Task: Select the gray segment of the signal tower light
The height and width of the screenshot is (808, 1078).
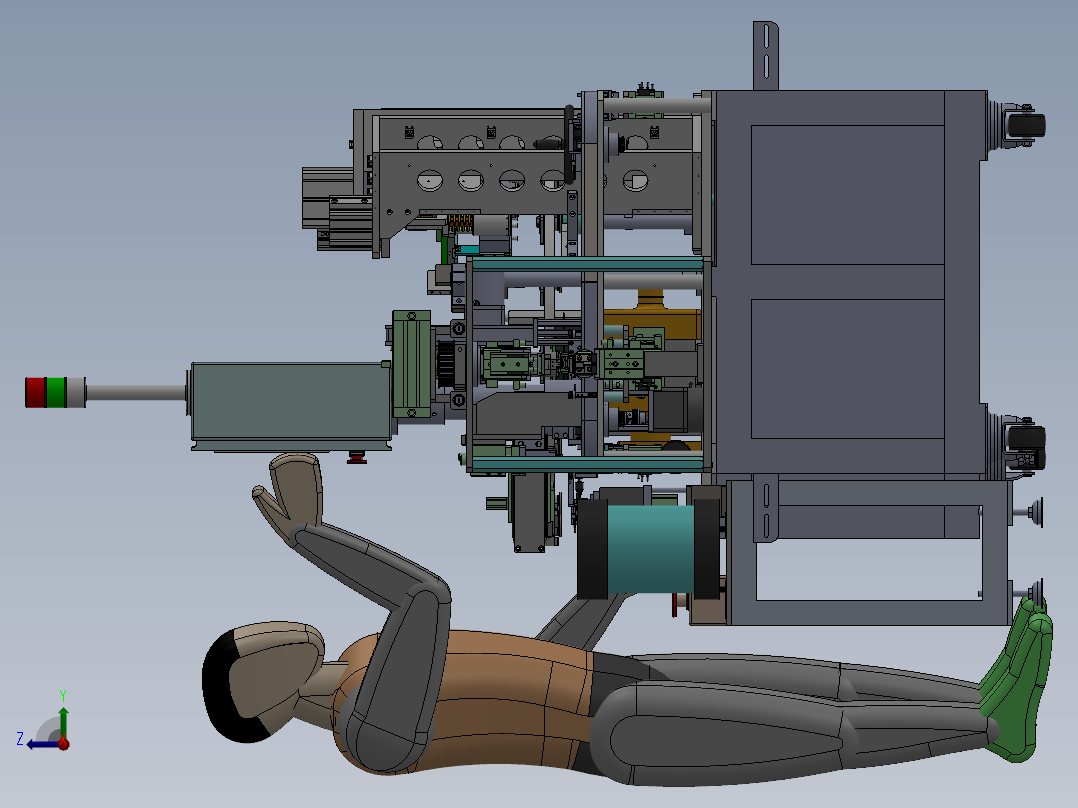Action: (76, 393)
